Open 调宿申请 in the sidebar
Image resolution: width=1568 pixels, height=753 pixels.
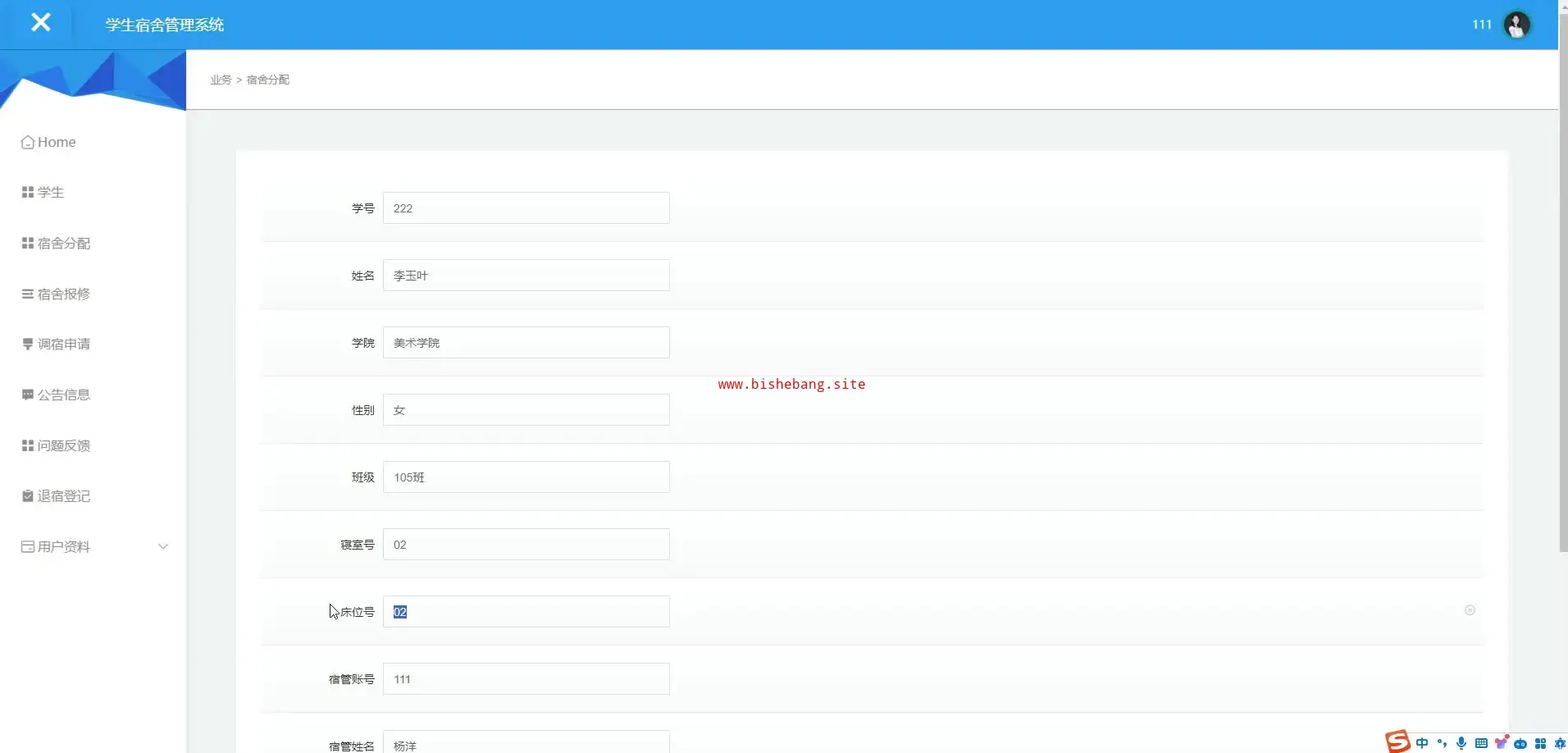pos(56,344)
